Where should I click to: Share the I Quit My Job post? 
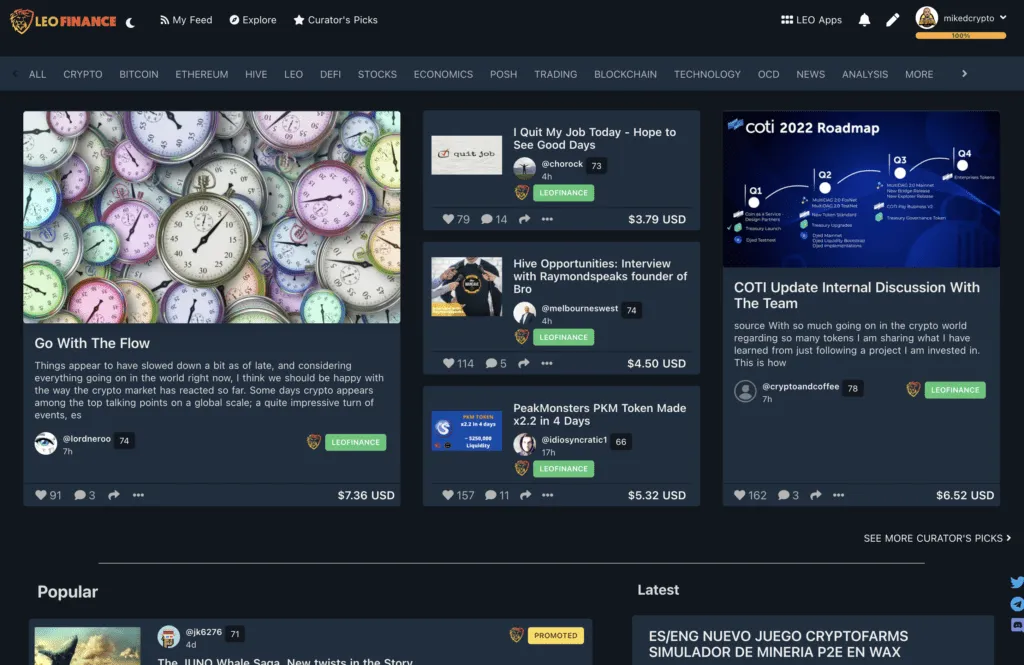click(524, 219)
